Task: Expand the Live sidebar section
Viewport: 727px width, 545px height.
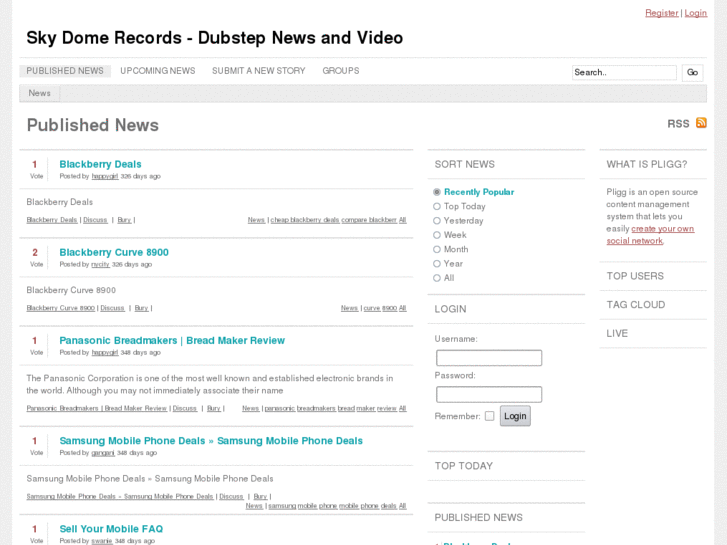Action: (617, 333)
